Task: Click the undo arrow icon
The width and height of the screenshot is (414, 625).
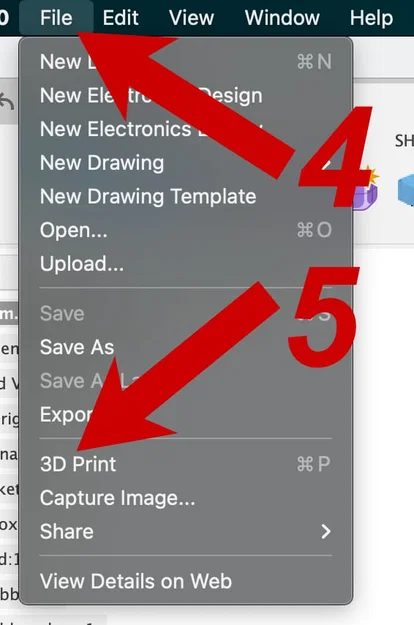Action: click(x=7, y=102)
